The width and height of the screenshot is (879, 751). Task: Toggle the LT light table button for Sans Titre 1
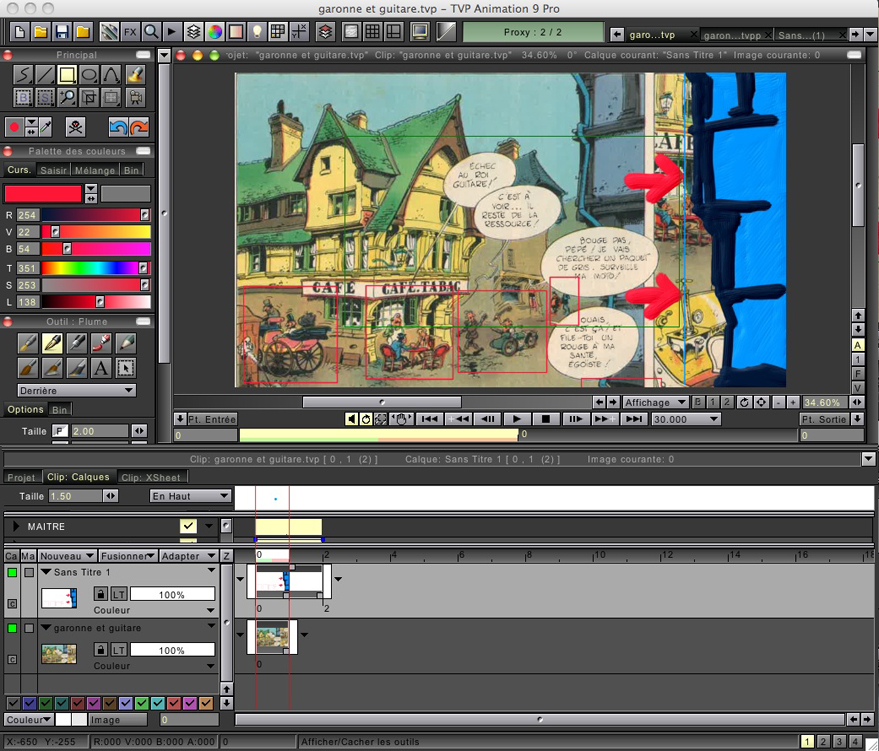[118, 594]
